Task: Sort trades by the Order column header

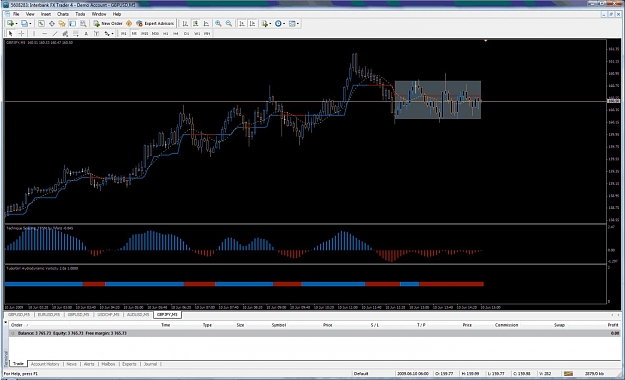Action: [x=17, y=325]
